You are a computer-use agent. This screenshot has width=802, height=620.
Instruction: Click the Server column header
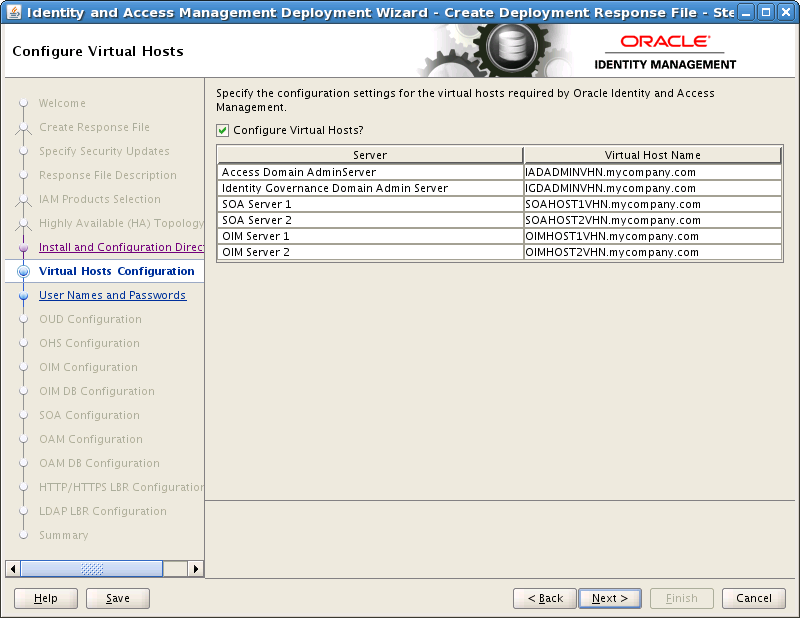click(370, 155)
